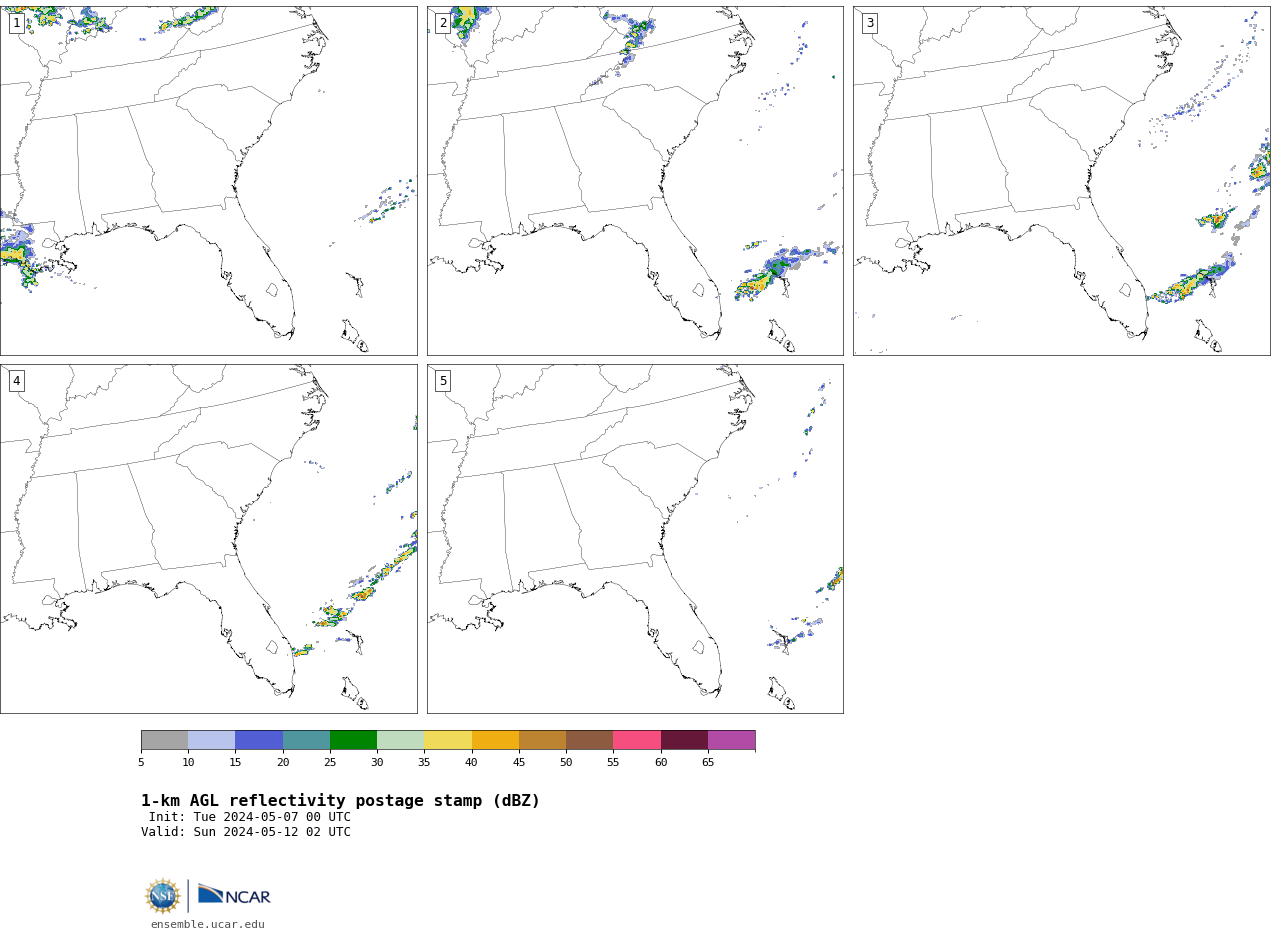Click the colorbar tick label 5
The image size is (1280, 936).
[x=141, y=763]
